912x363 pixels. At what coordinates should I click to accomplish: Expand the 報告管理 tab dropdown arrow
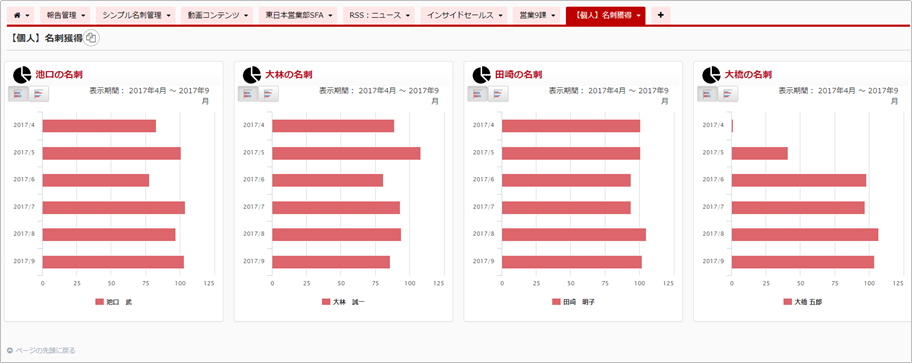pos(84,16)
